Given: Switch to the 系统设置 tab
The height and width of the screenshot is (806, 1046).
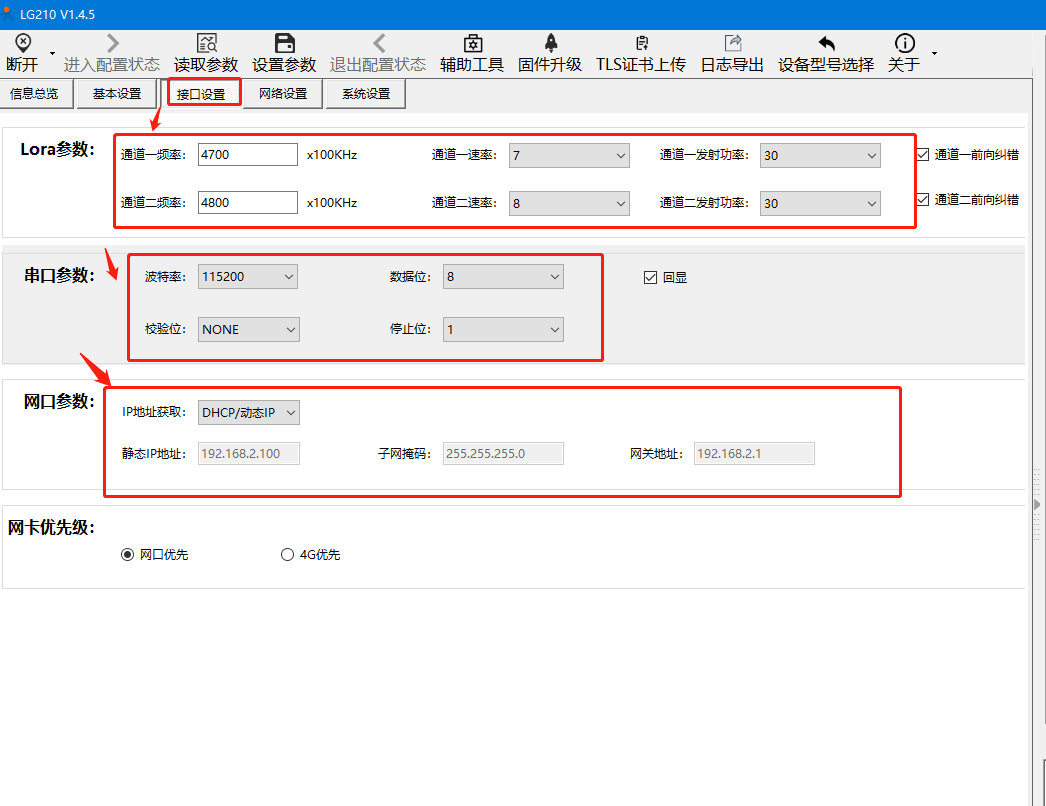Looking at the screenshot, I should [365, 94].
